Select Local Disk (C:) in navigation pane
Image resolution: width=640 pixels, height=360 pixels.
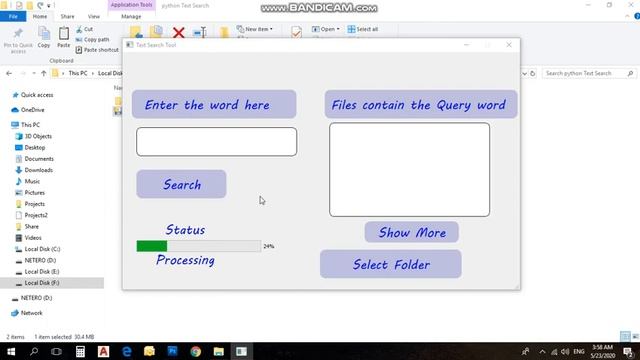tap(42, 249)
